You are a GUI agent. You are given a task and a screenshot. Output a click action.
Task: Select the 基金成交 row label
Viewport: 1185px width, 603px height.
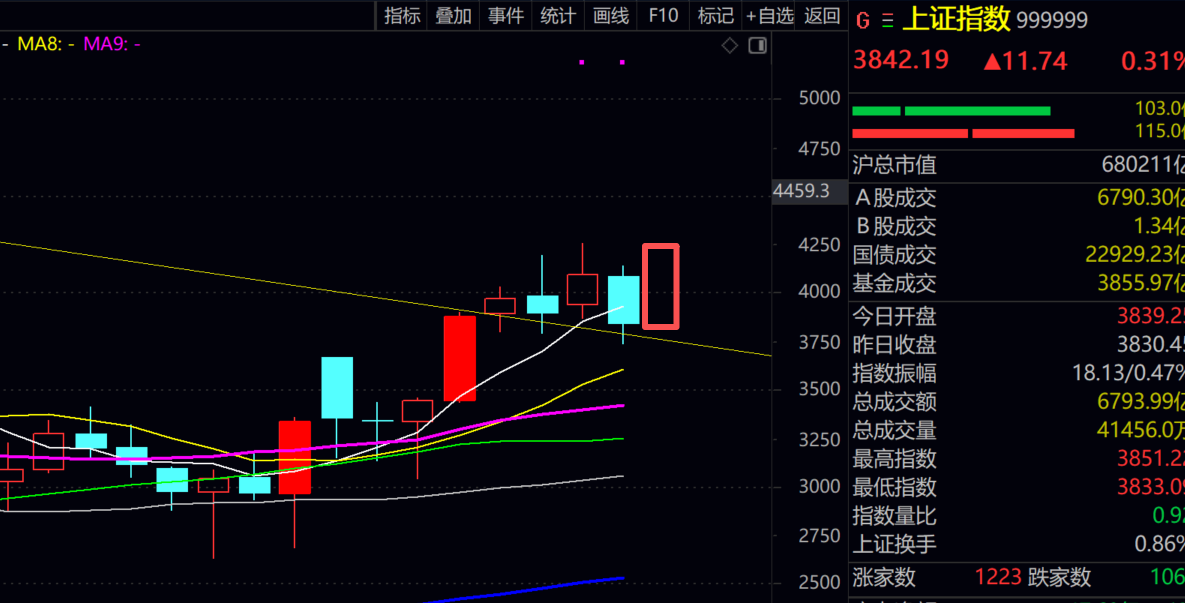tap(895, 284)
